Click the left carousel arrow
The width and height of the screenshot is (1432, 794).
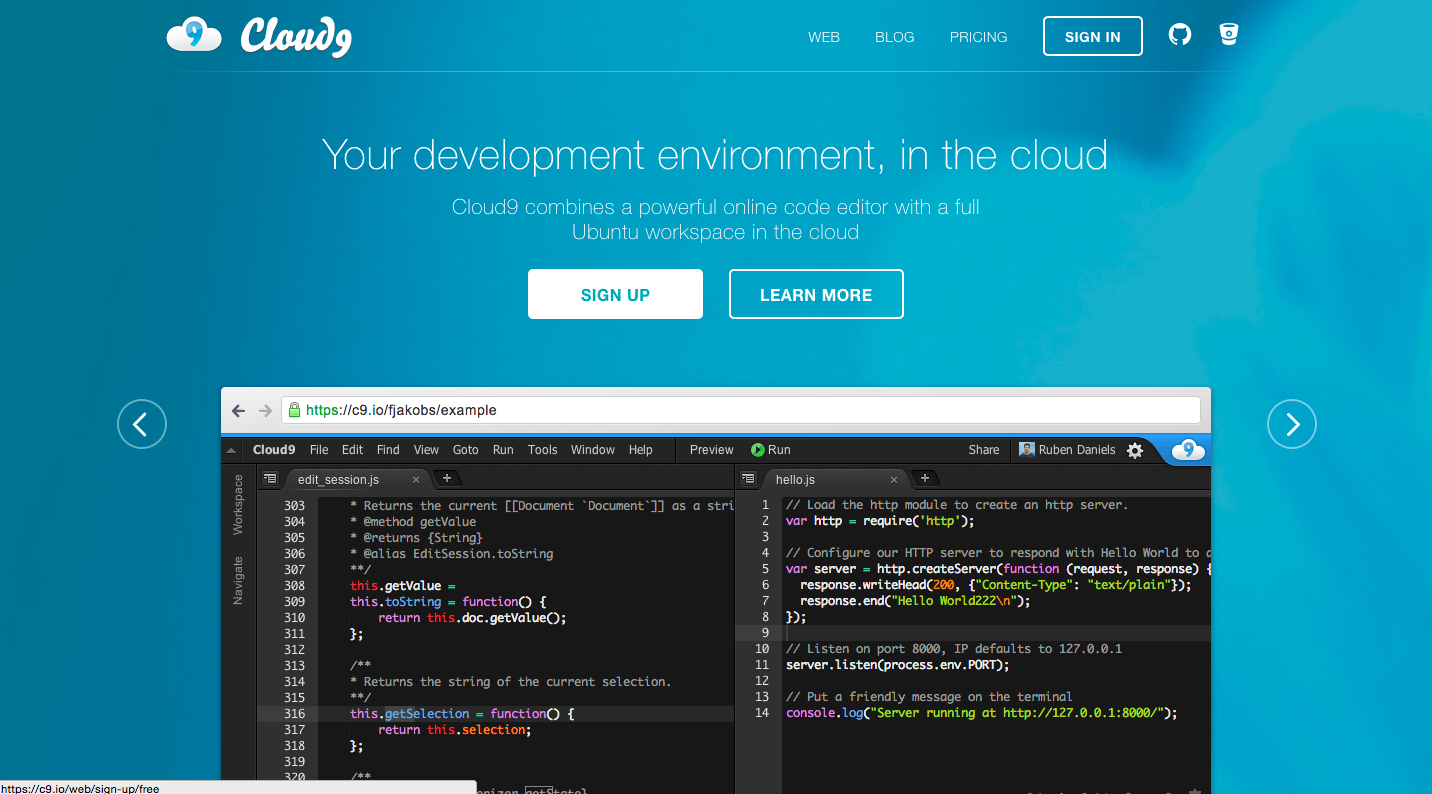141,424
